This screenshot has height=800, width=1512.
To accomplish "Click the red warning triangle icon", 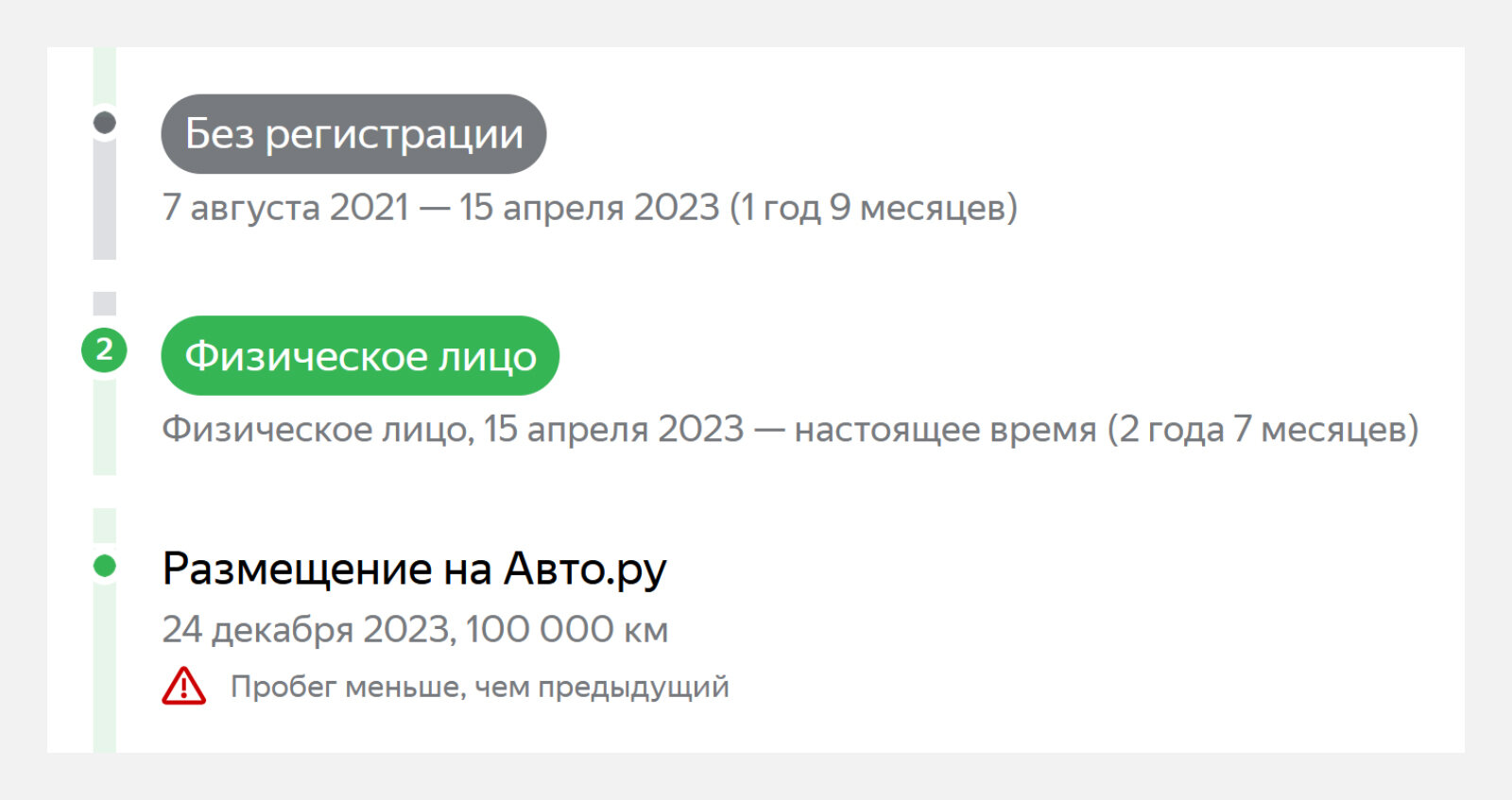I will click(x=183, y=686).
